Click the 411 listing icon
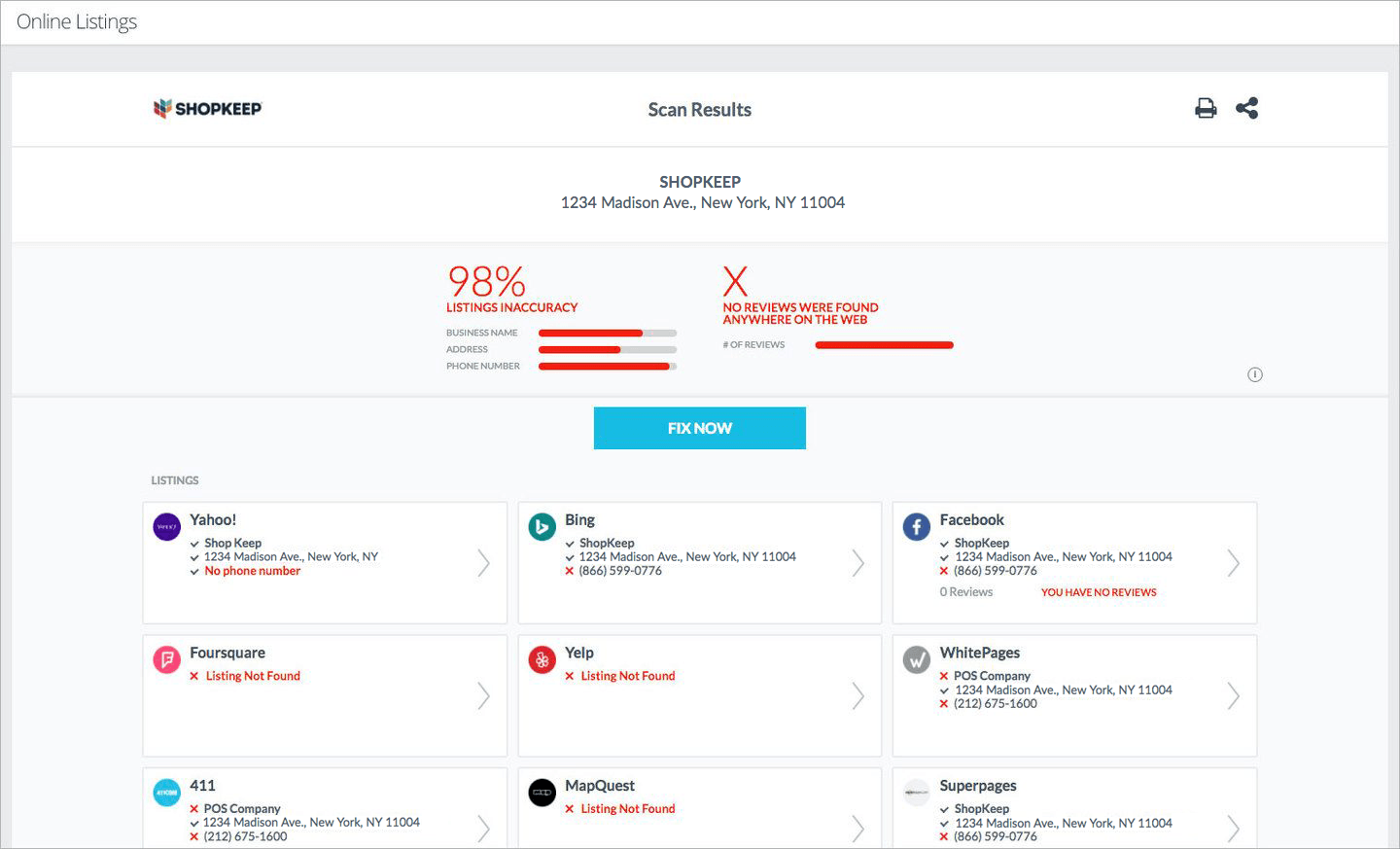This screenshot has width=1400, height=849. [x=167, y=793]
